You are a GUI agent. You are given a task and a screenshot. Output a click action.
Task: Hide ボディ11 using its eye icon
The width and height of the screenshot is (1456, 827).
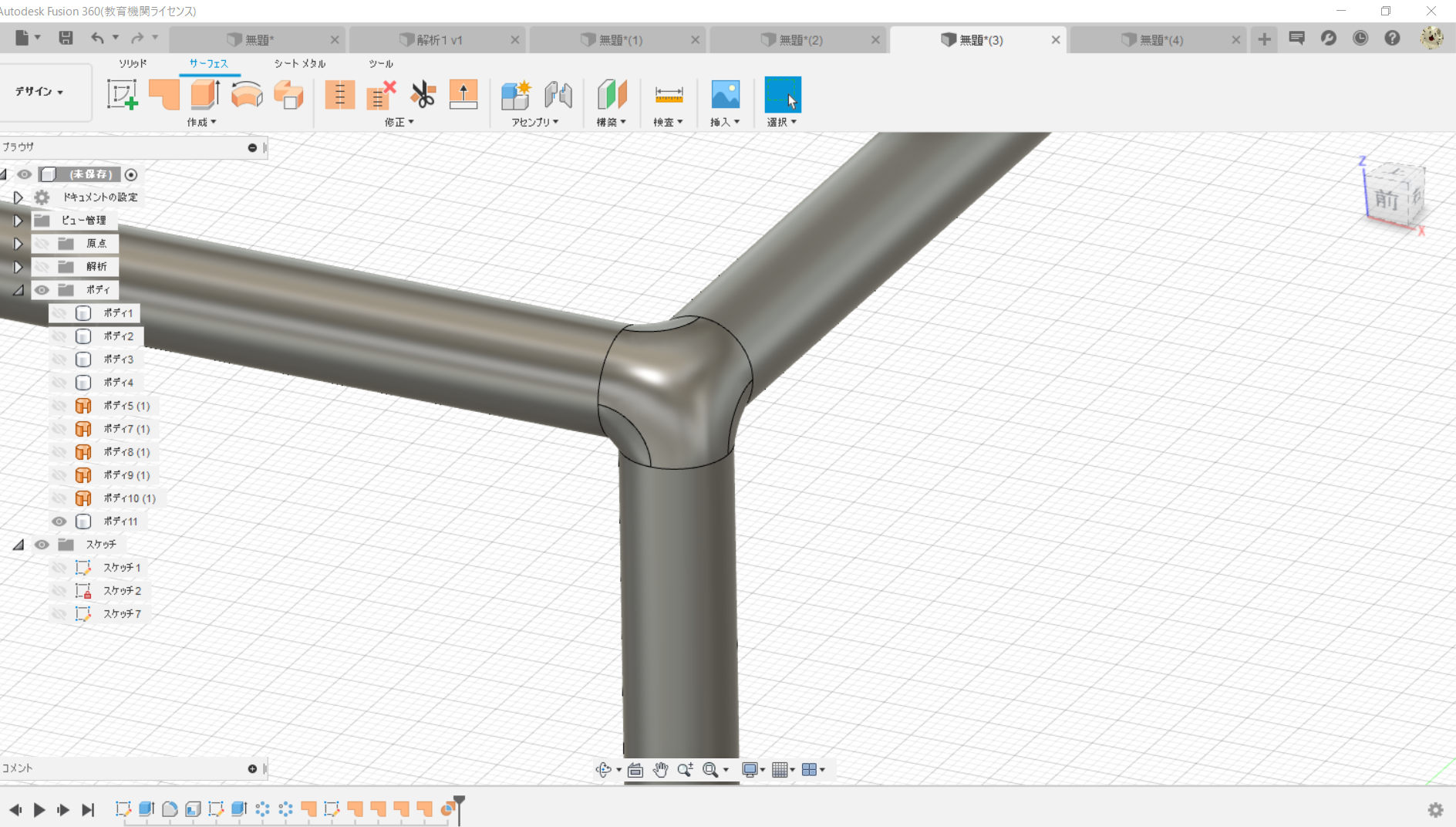click(59, 522)
